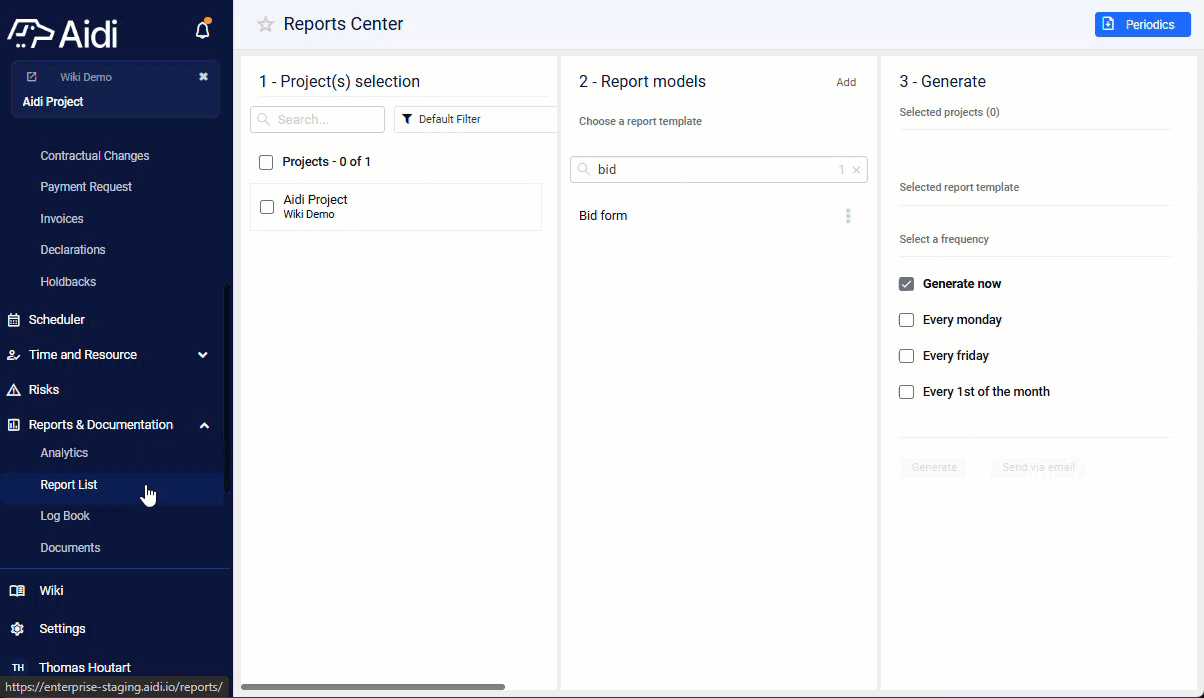Close the Wiki Demo project card
1204x698 pixels.
coord(203,77)
